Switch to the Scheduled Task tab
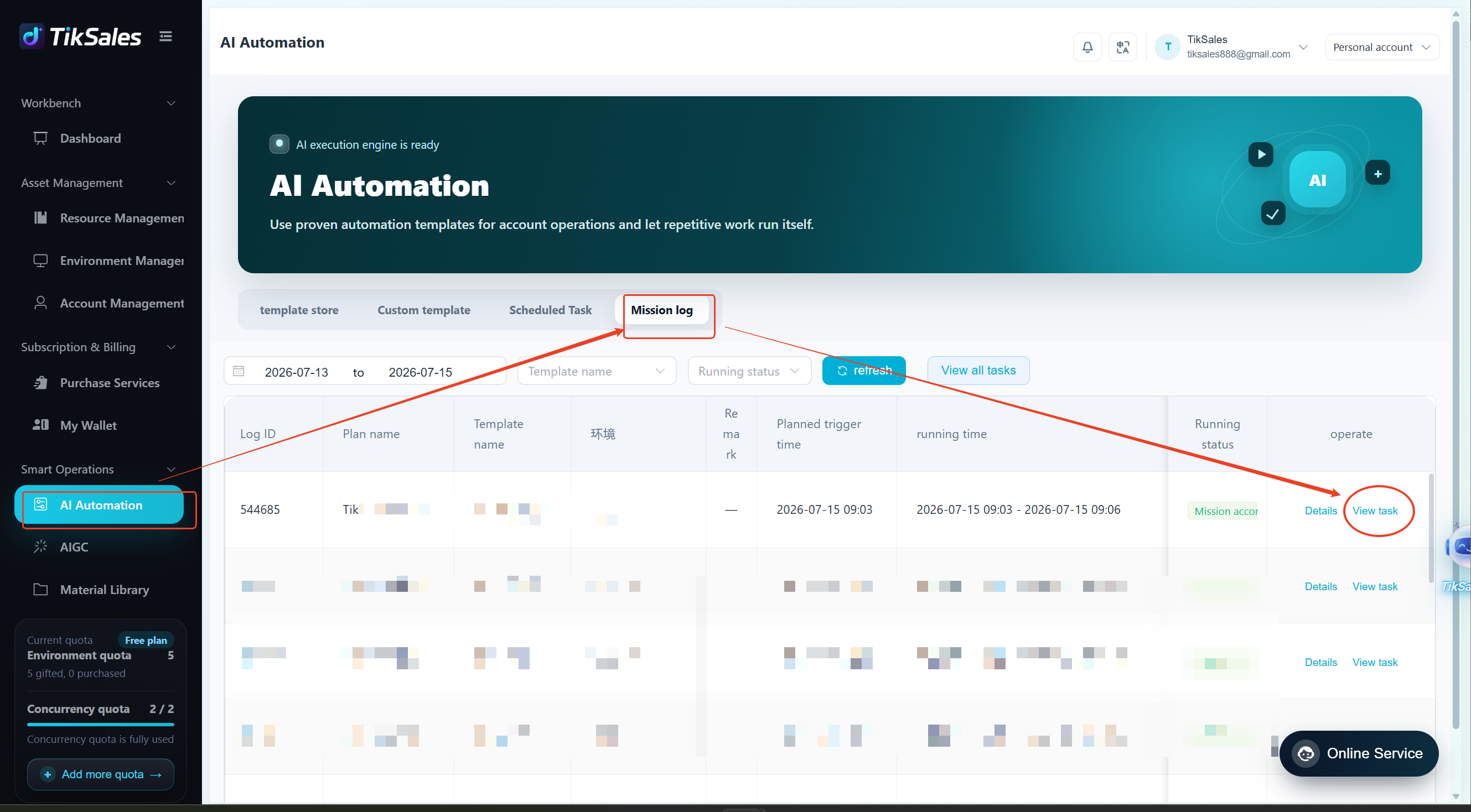This screenshot has width=1471, height=812. (x=551, y=310)
